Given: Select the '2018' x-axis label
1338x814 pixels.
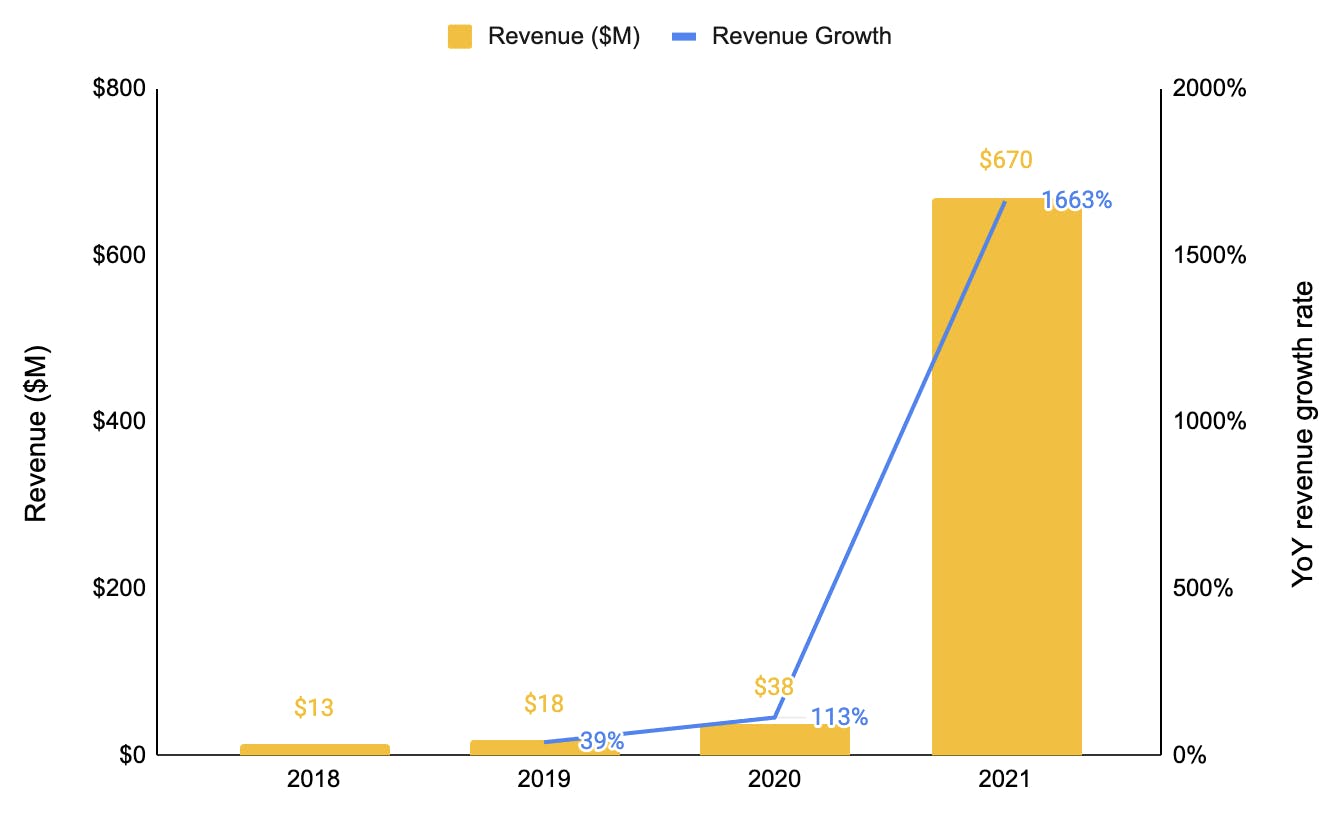Looking at the screenshot, I should tap(314, 780).
